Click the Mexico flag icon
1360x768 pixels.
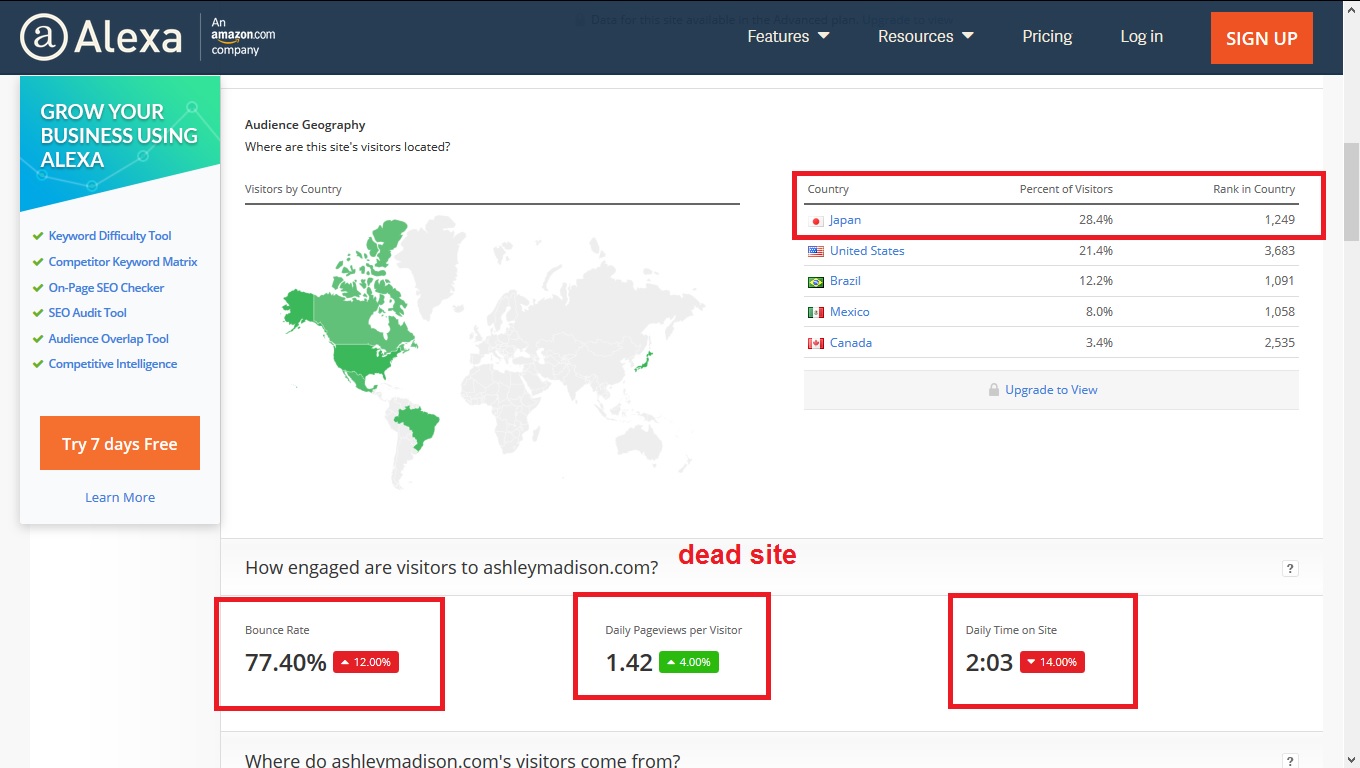(816, 313)
